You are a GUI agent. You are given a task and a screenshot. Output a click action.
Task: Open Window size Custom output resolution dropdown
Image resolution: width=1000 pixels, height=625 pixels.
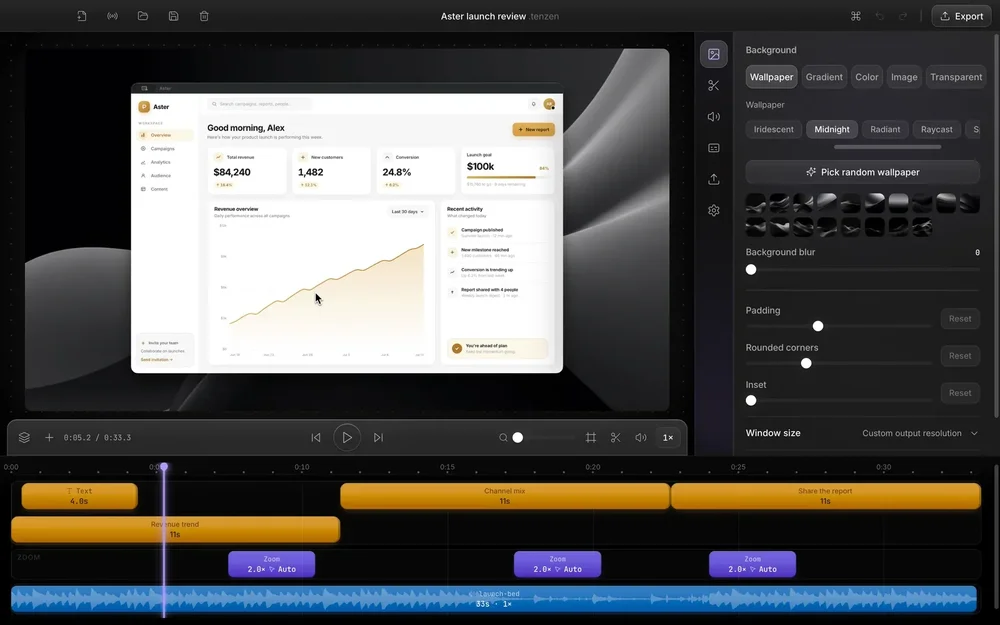(920, 433)
